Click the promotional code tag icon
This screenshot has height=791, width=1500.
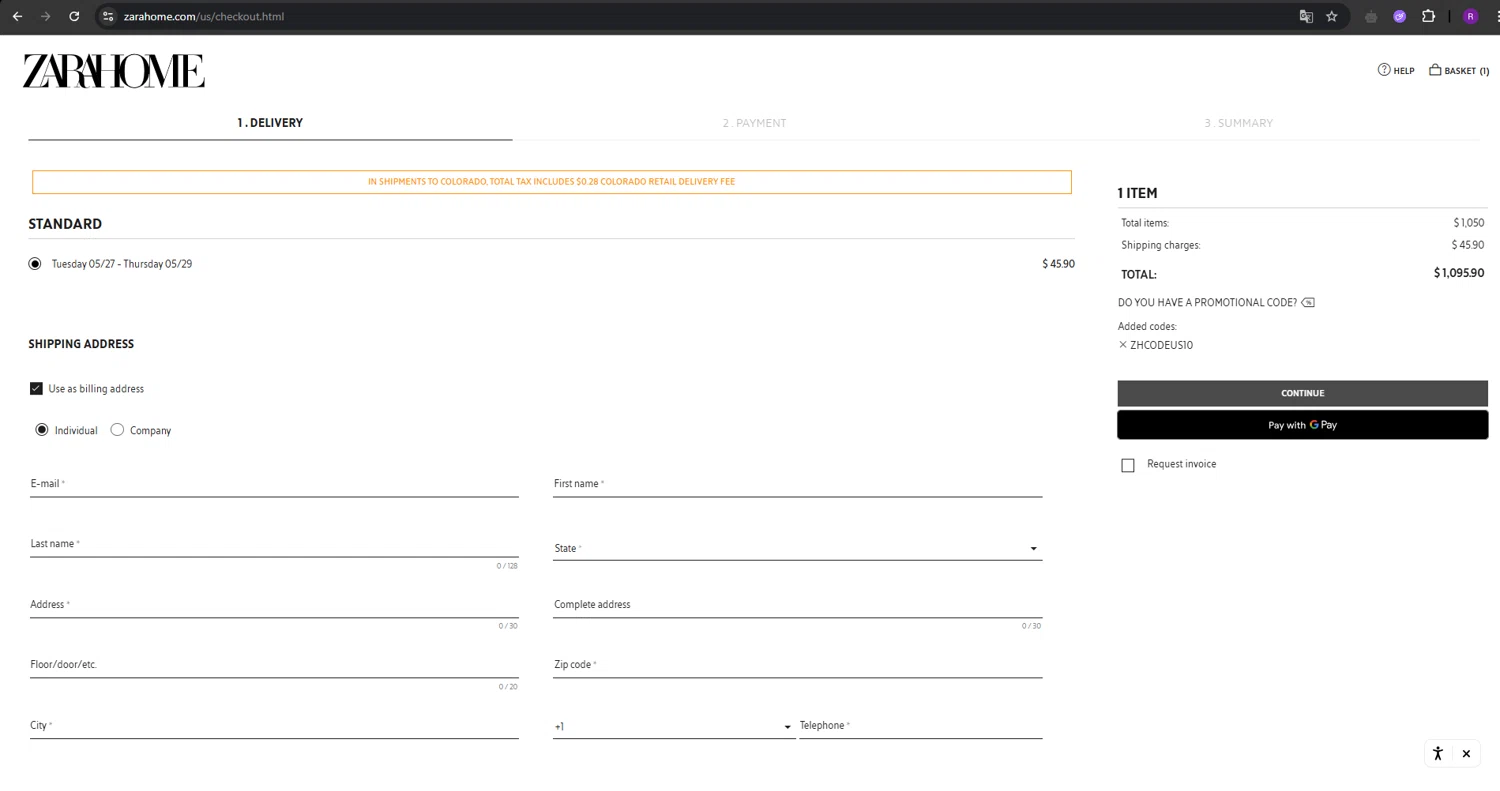point(1308,303)
